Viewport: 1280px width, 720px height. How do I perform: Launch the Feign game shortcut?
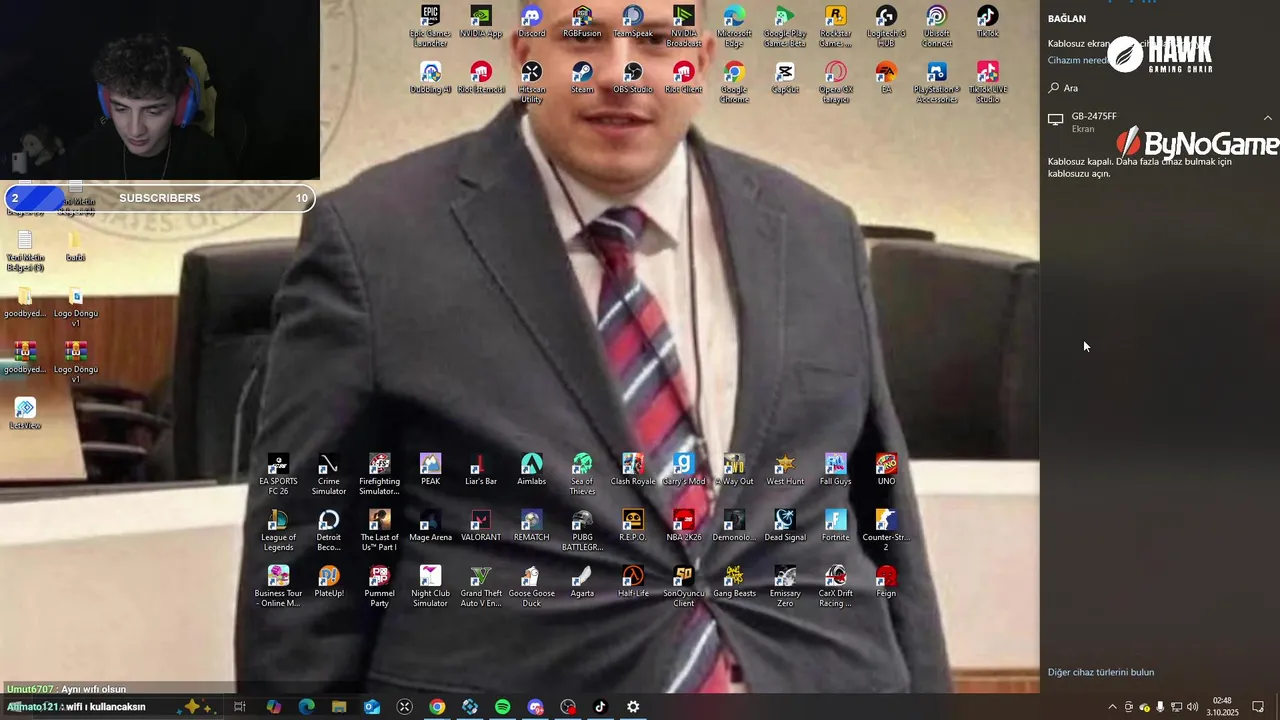[886, 582]
